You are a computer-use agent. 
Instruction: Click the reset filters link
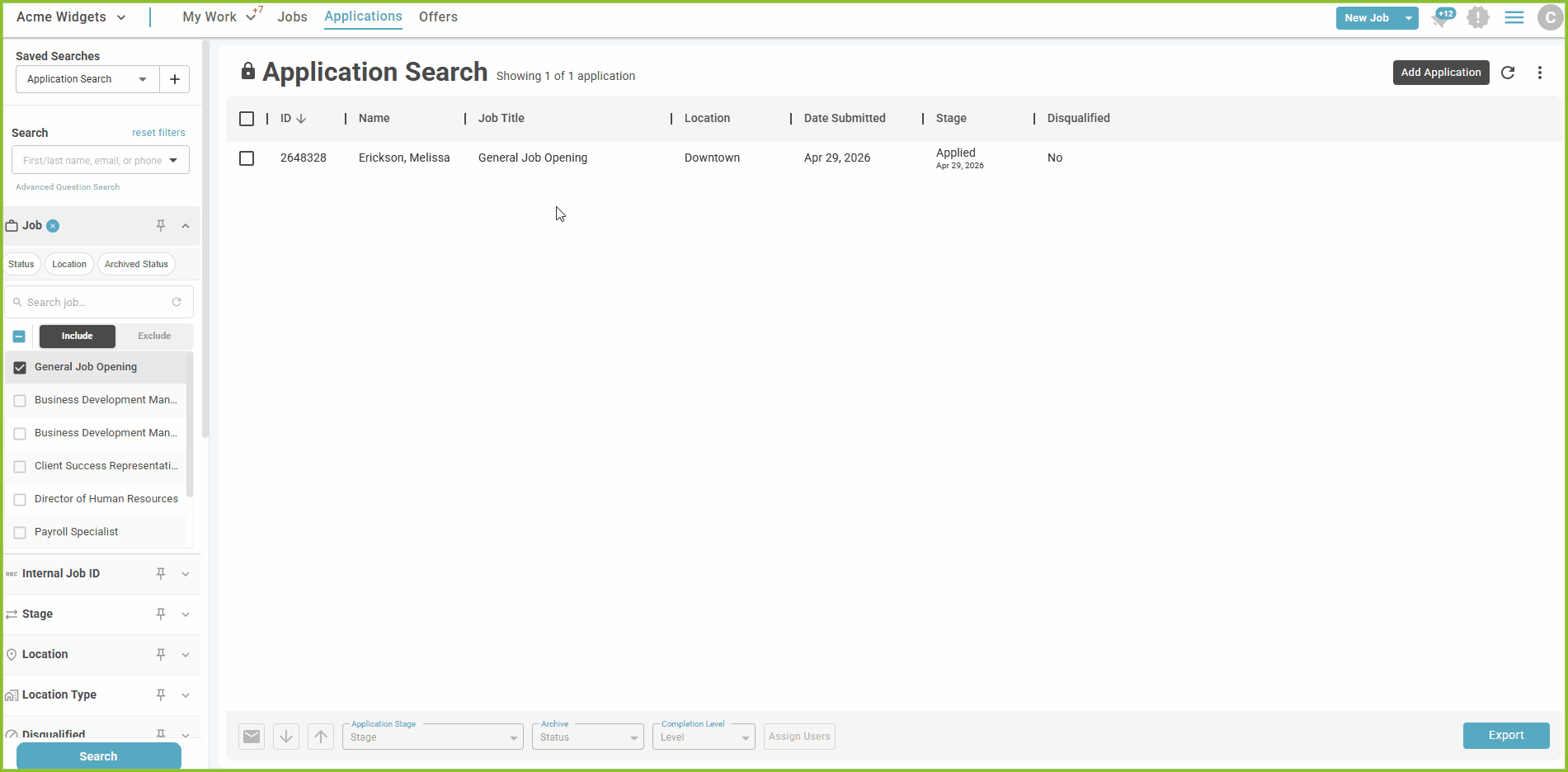[158, 133]
